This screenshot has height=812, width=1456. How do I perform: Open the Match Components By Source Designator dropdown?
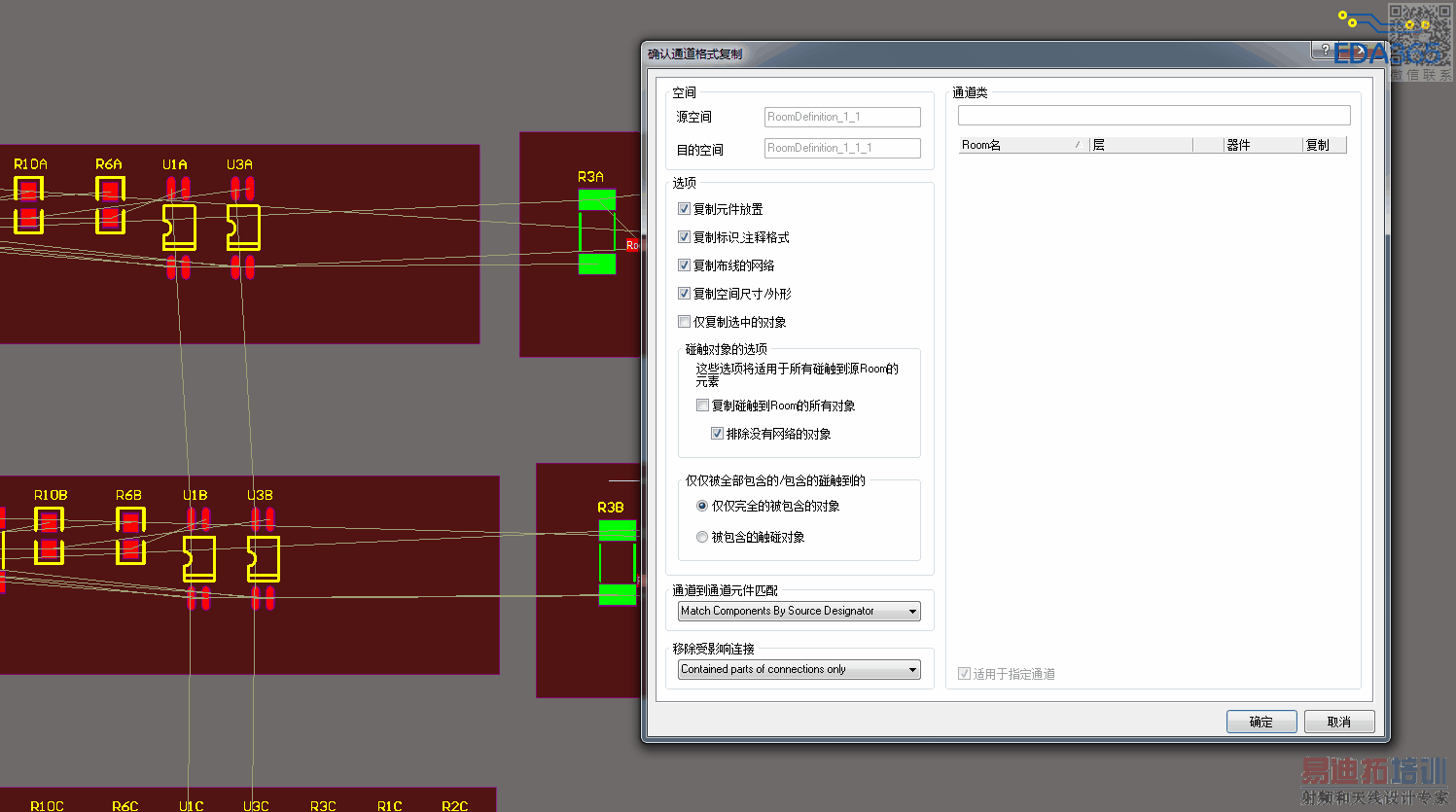click(799, 612)
